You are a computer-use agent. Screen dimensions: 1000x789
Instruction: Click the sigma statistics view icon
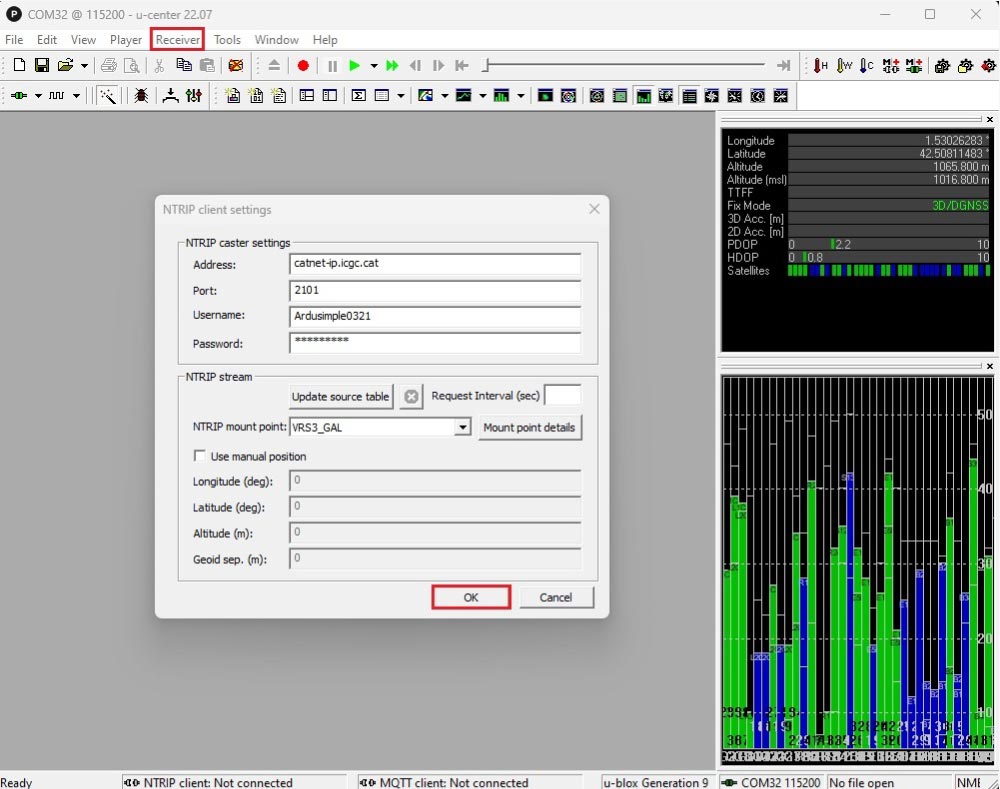[359, 96]
